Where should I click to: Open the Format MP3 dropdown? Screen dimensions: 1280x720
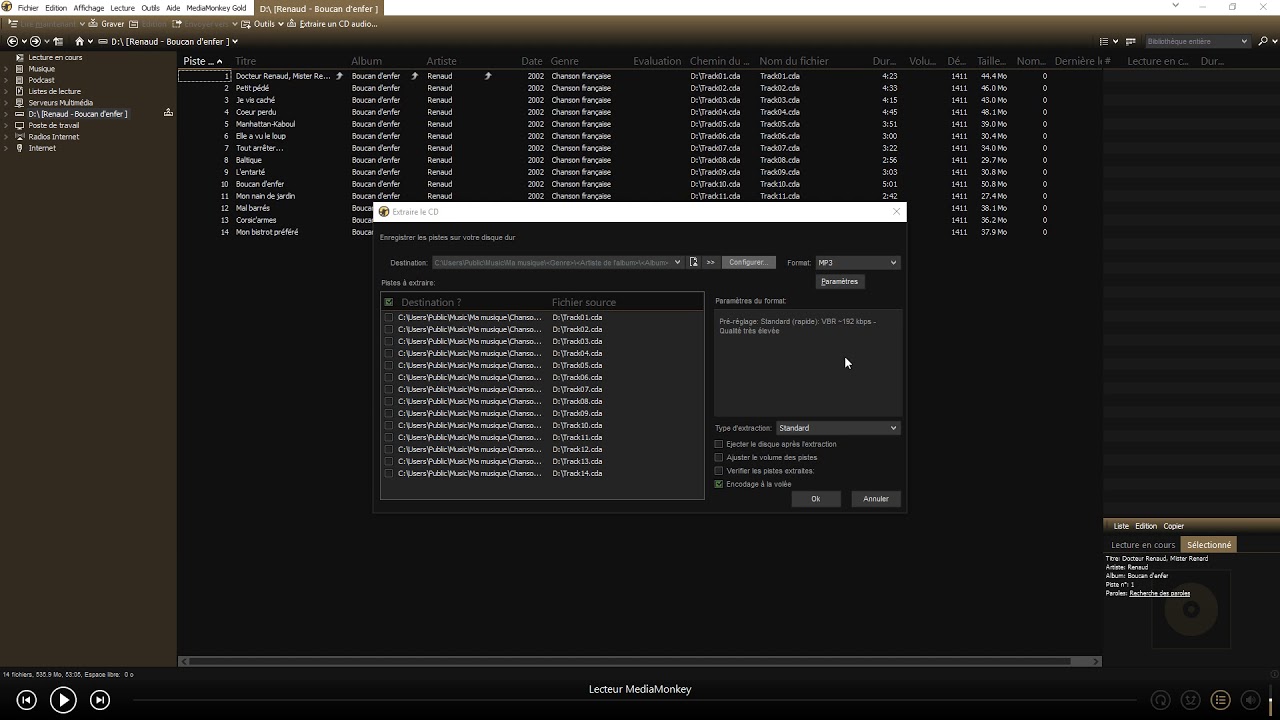click(857, 262)
